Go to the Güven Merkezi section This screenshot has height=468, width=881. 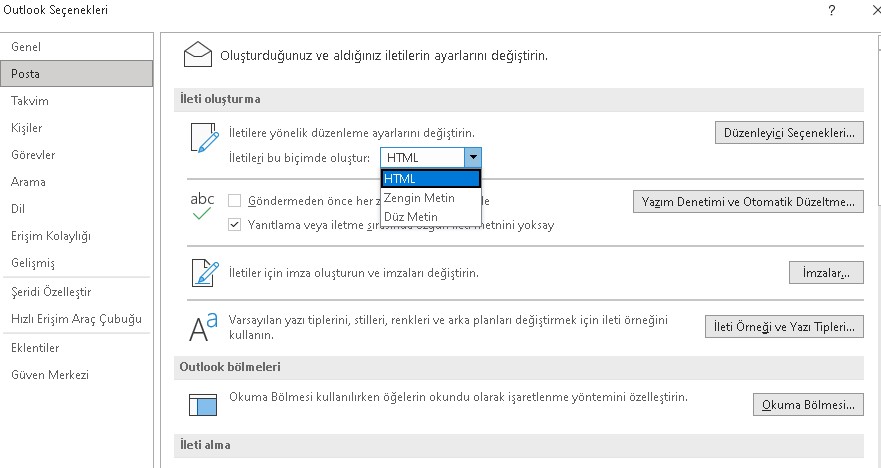[50, 375]
